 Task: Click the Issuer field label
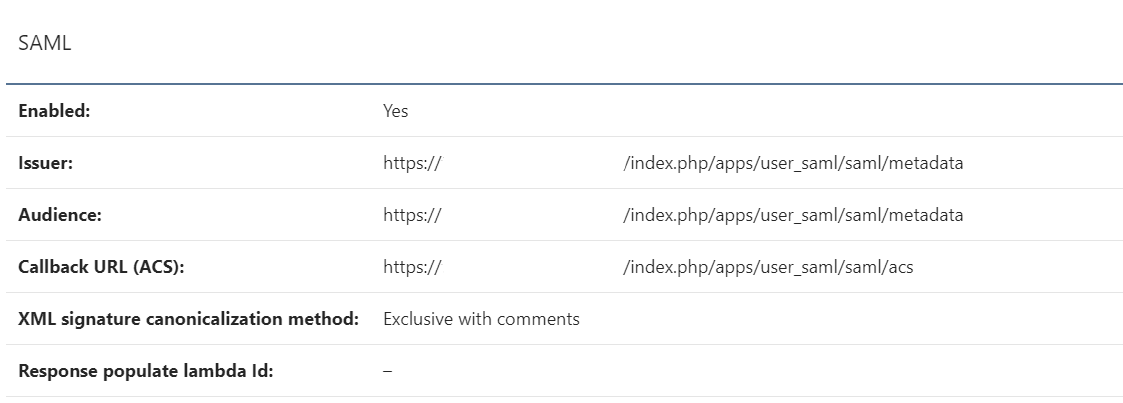coord(45,163)
